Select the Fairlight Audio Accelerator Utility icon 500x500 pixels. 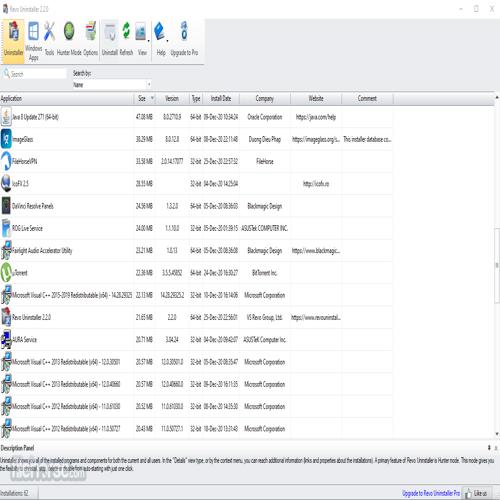pos(6,250)
